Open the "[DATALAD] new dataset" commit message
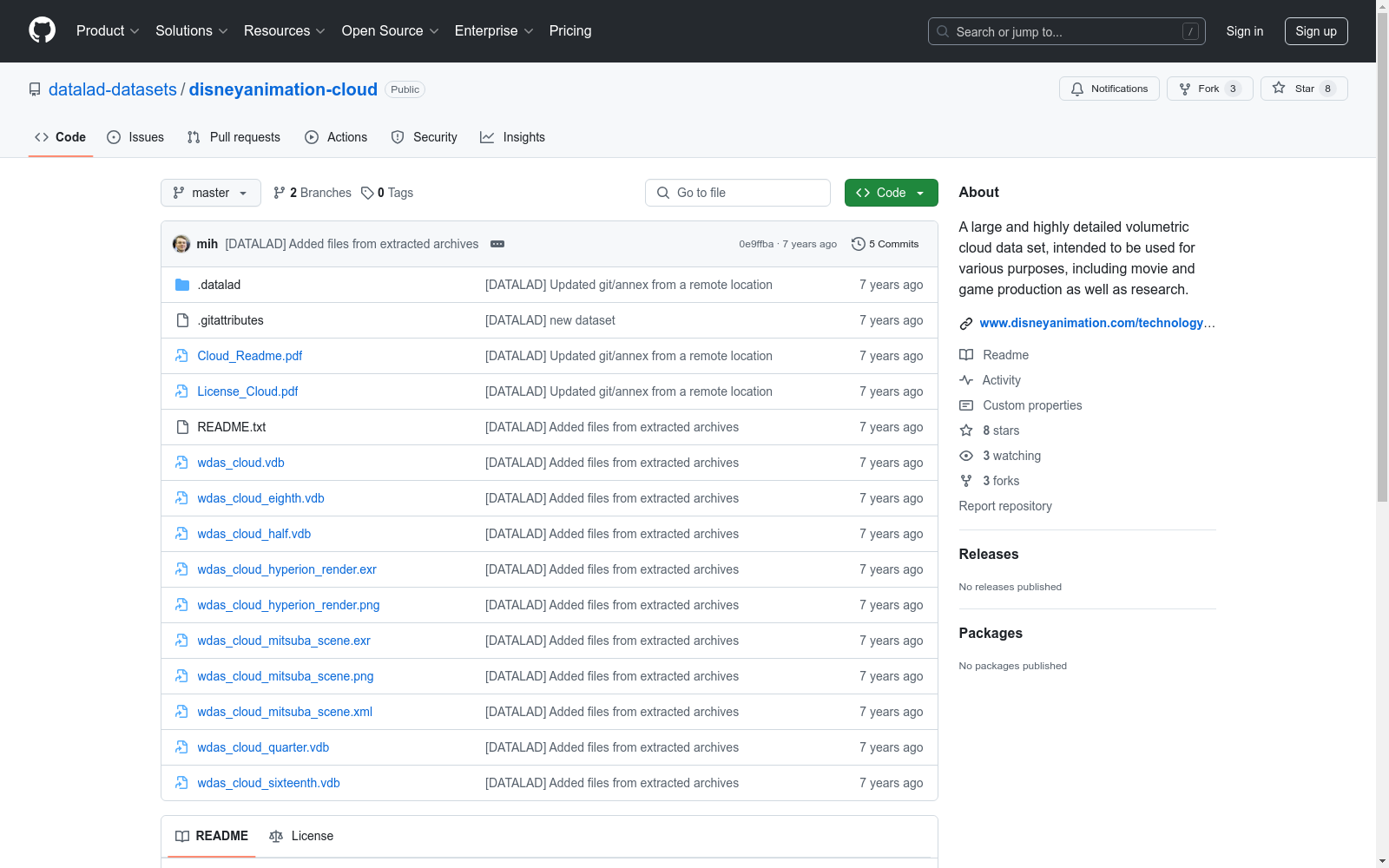The width and height of the screenshot is (1389, 868). click(x=550, y=320)
